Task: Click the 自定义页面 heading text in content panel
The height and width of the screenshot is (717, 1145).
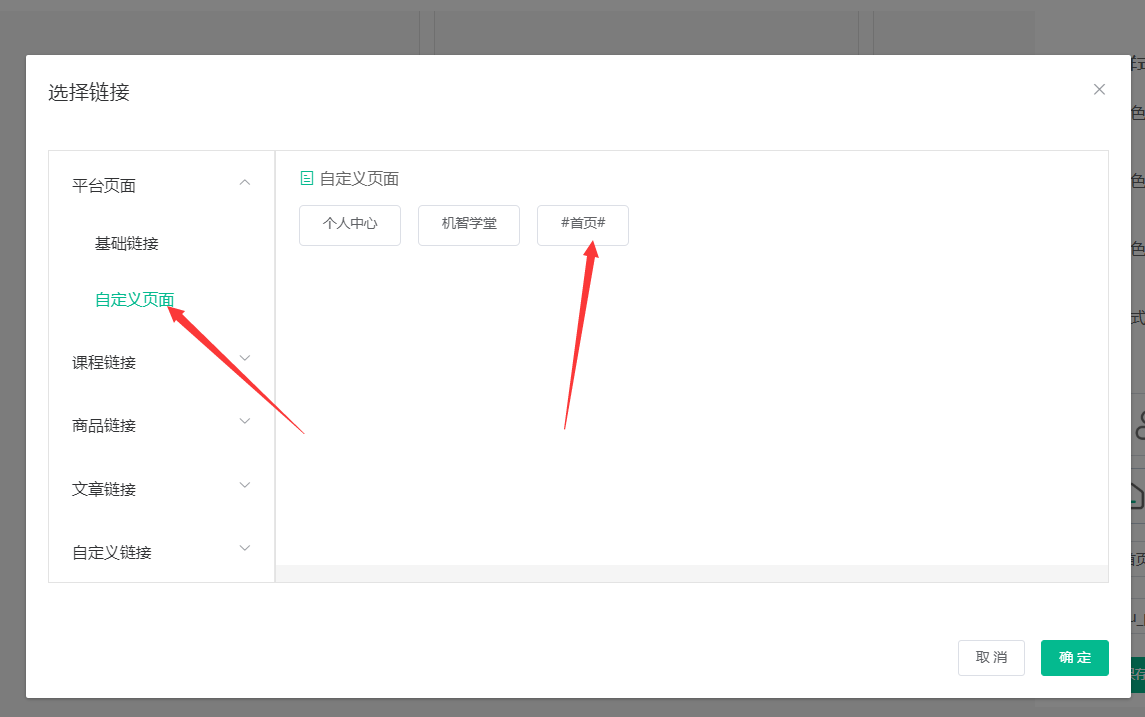Action: tap(359, 179)
